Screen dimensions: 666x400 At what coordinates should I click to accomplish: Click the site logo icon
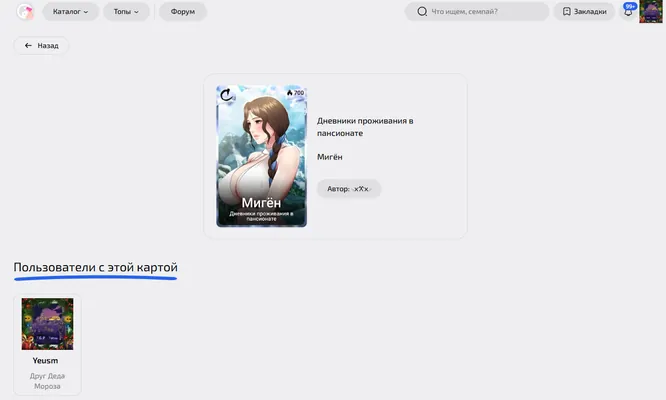[x=25, y=11]
